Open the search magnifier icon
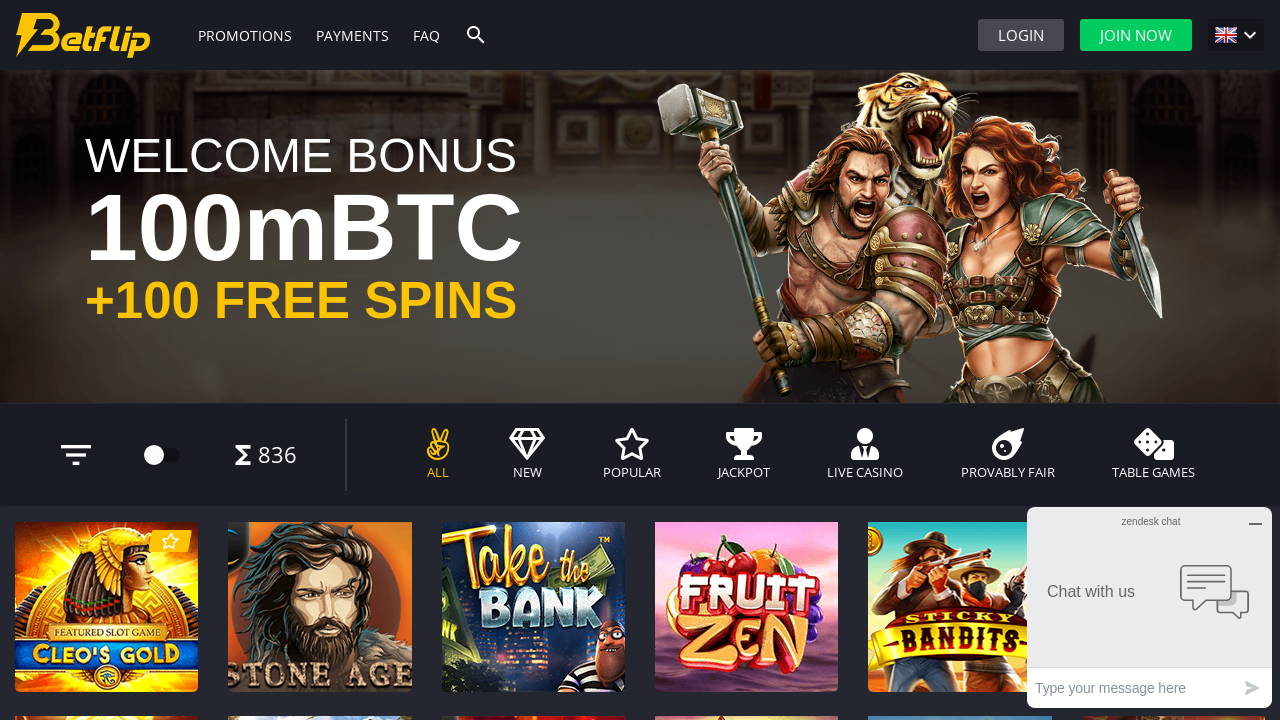 tap(476, 35)
